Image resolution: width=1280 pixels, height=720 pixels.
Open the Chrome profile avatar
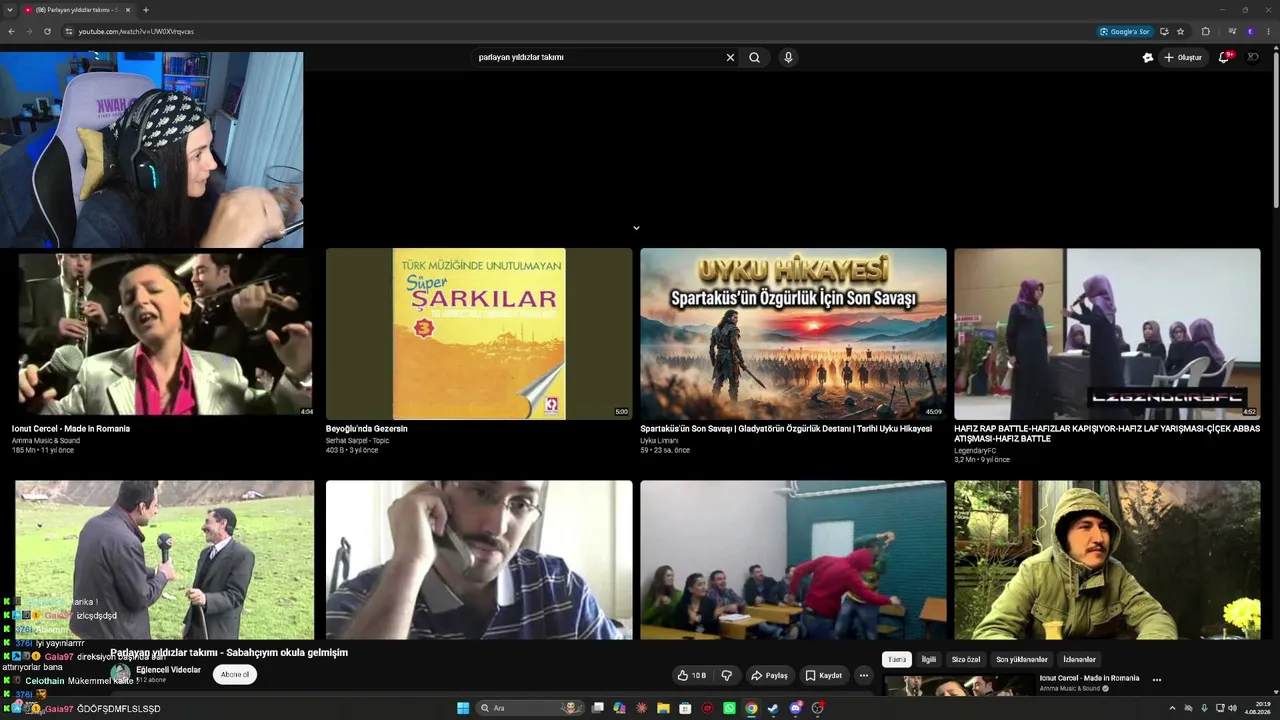click(1250, 31)
